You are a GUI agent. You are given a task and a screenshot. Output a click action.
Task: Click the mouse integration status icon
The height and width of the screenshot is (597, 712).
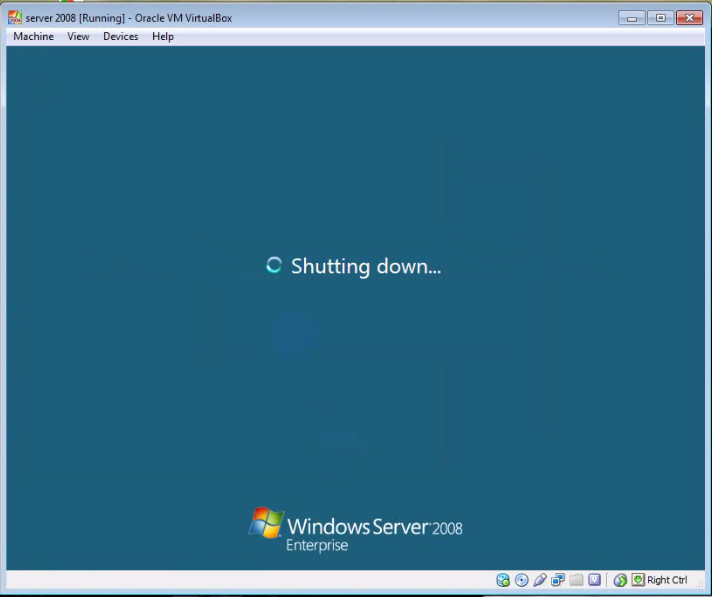point(620,580)
